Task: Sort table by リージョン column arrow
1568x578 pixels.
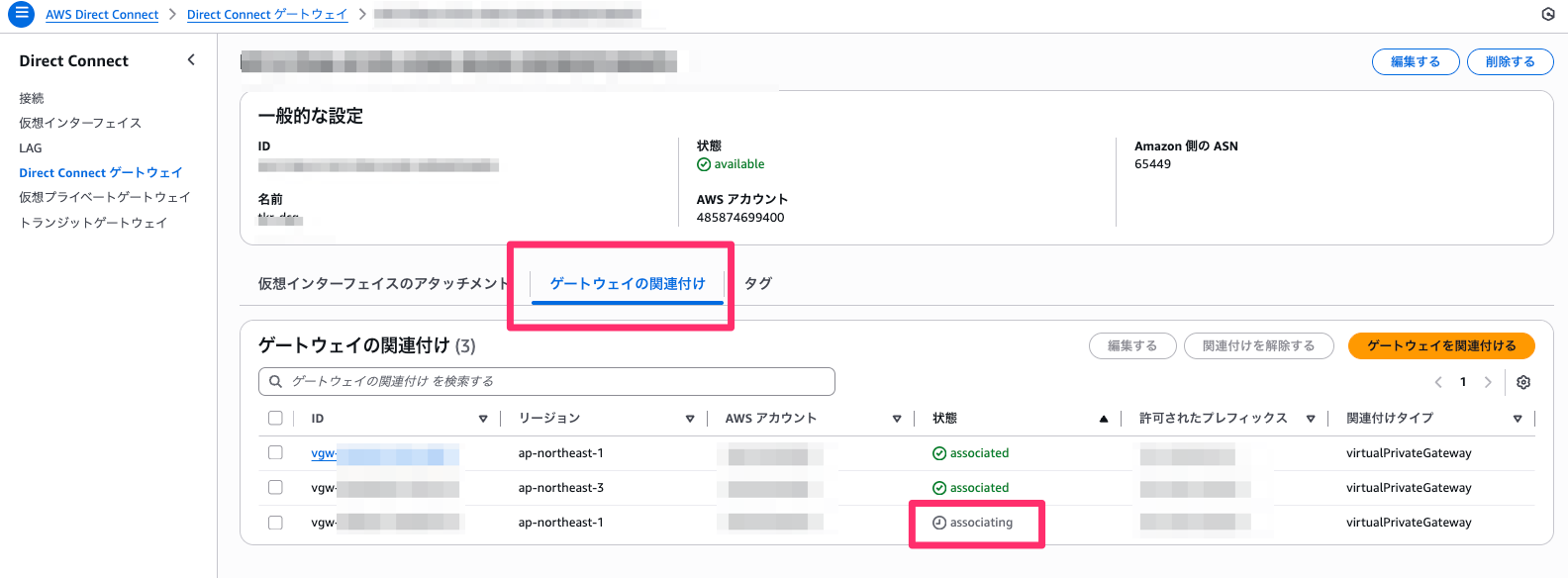Action: (x=690, y=419)
